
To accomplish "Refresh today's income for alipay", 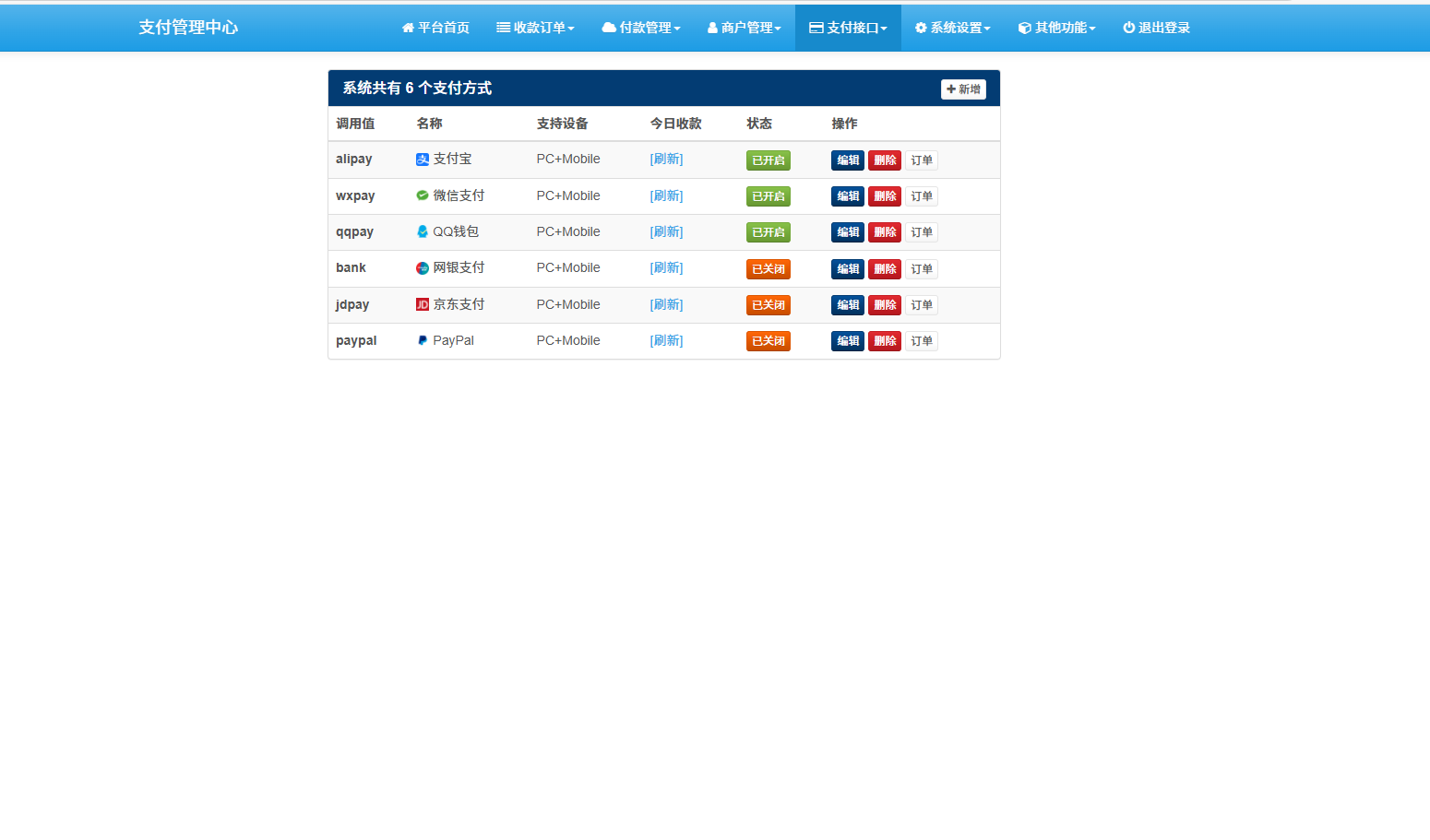I will click(x=666, y=160).
